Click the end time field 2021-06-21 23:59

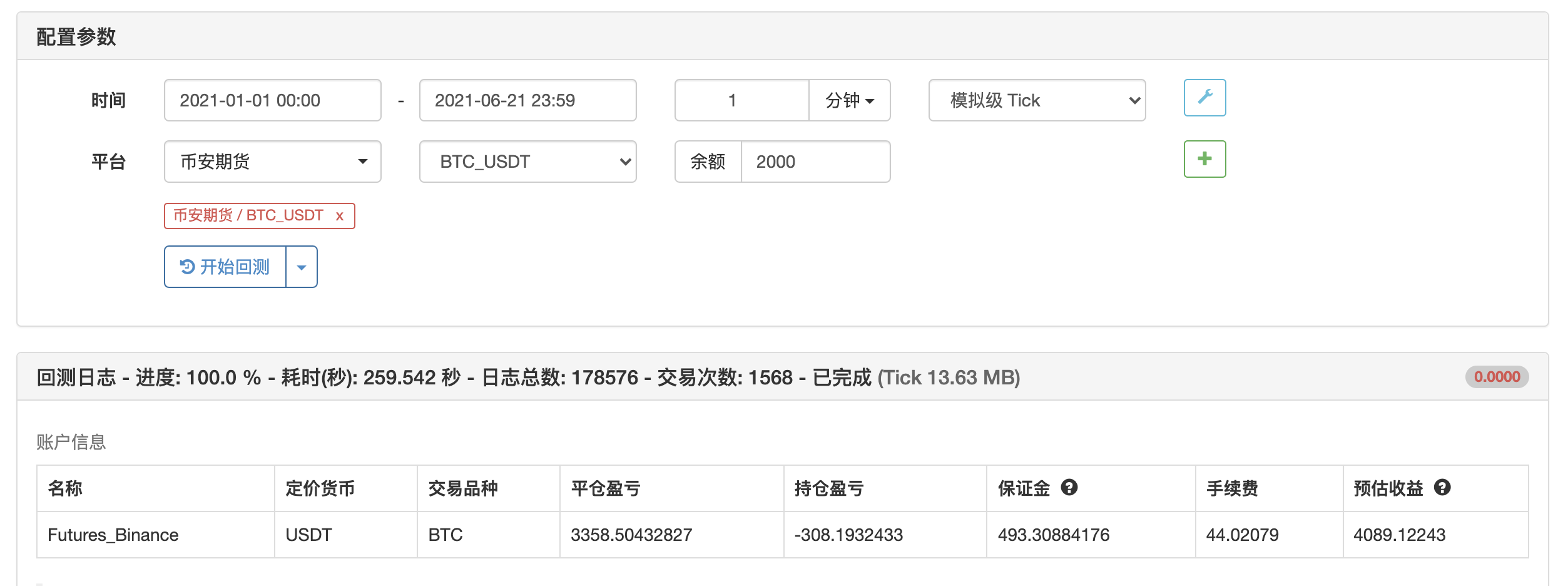(527, 100)
